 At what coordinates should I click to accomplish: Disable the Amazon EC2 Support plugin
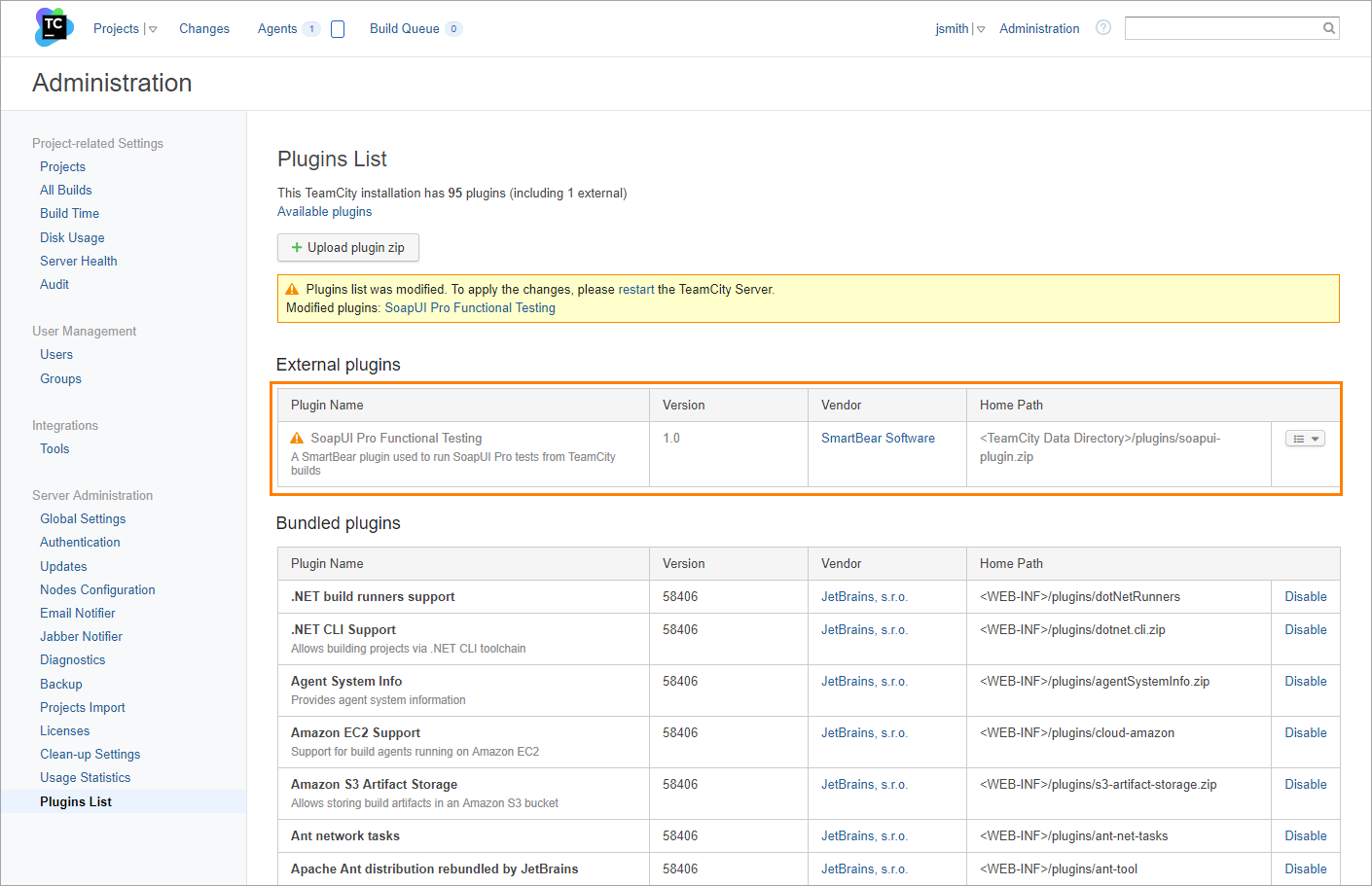1305,732
